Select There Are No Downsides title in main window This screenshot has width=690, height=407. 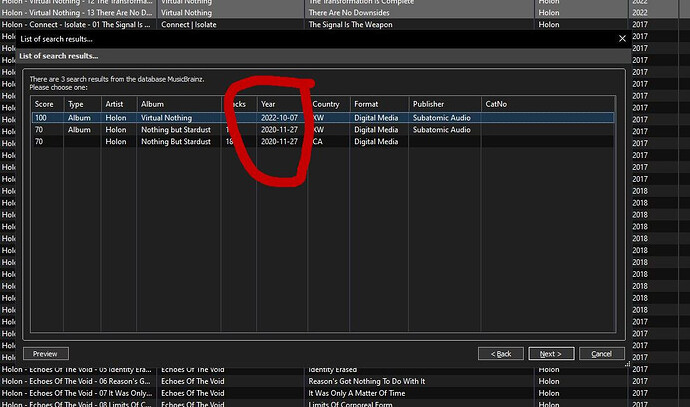click(x=349, y=13)
